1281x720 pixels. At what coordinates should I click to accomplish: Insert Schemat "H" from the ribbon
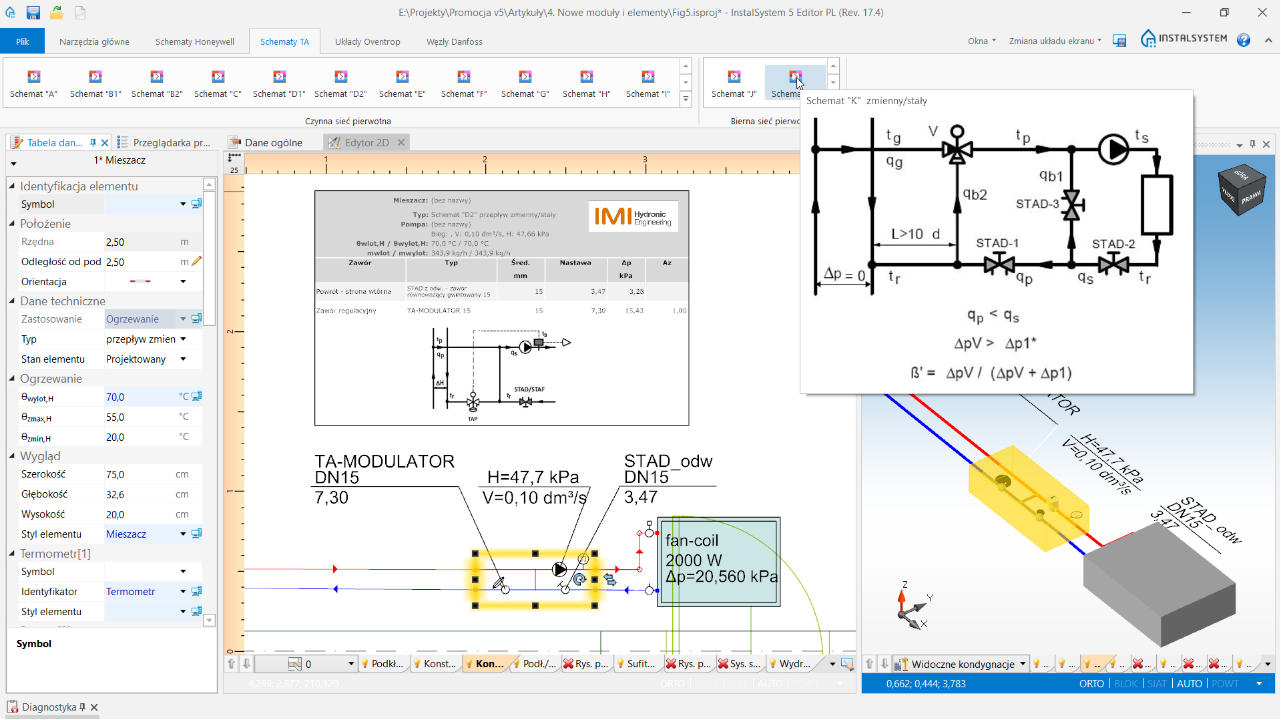coord(586,84)
